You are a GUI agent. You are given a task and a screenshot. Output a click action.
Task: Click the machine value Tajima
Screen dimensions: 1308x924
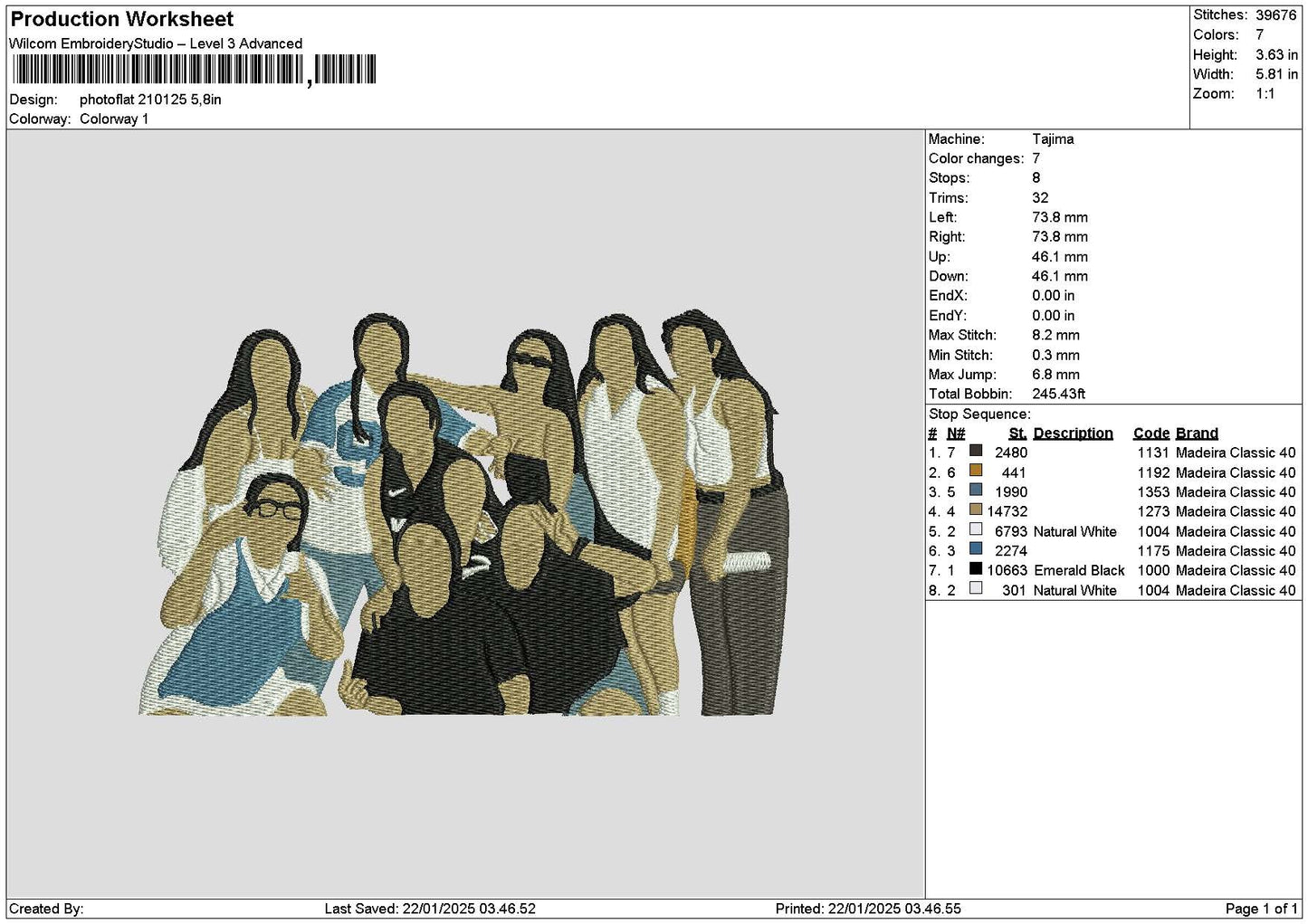point(1053,139)
